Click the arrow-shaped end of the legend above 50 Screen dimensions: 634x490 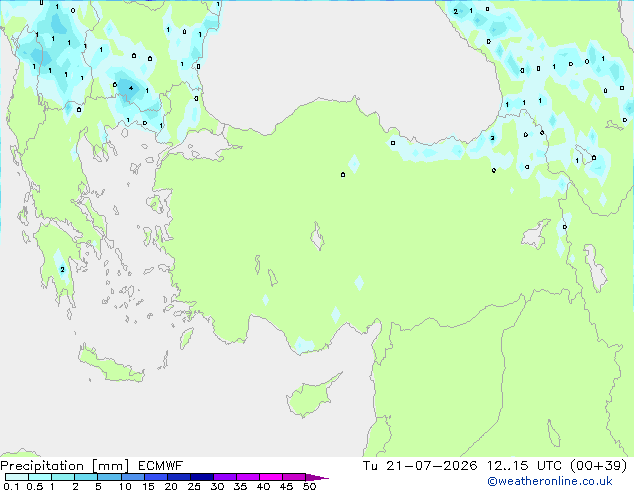317,477
